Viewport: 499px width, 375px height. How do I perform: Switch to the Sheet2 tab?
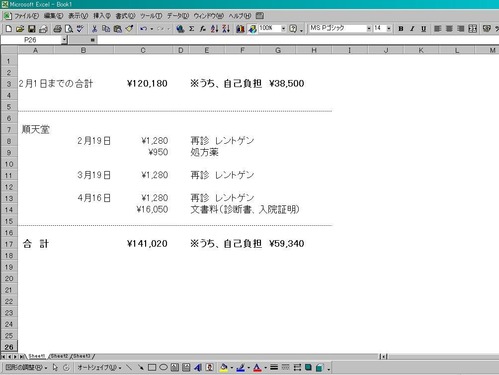coord(59,356)
